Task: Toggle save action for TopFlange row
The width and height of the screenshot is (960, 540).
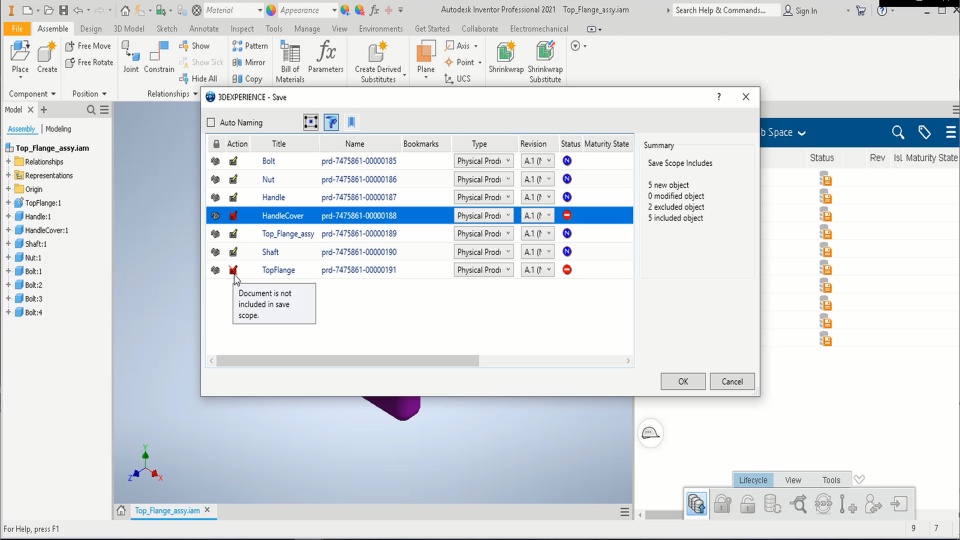Action: (x=233, y=270)
